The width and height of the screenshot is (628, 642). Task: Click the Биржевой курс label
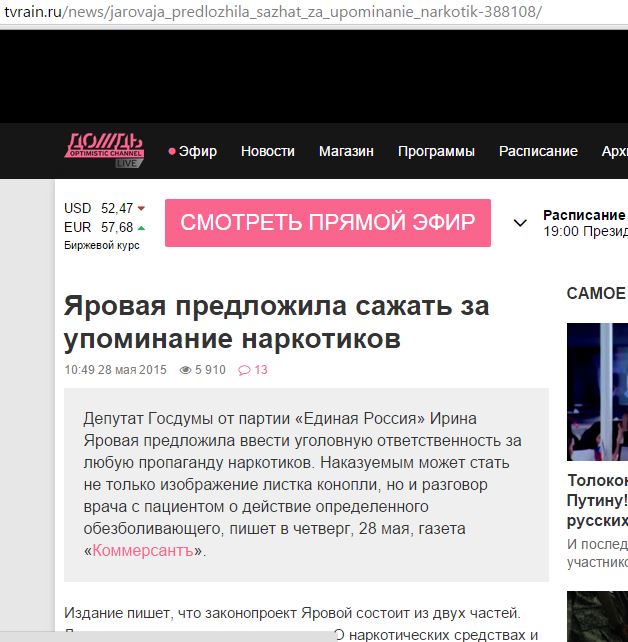(102, 245)
